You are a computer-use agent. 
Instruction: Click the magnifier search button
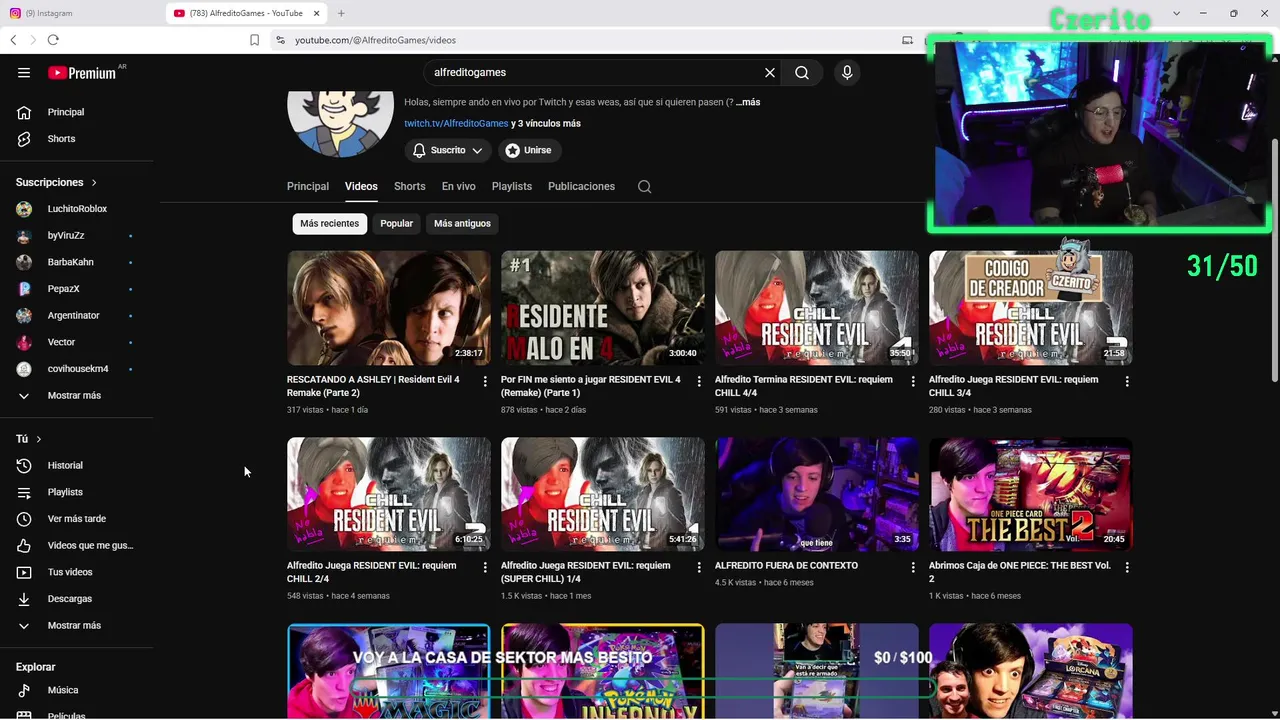click(802, 73)
